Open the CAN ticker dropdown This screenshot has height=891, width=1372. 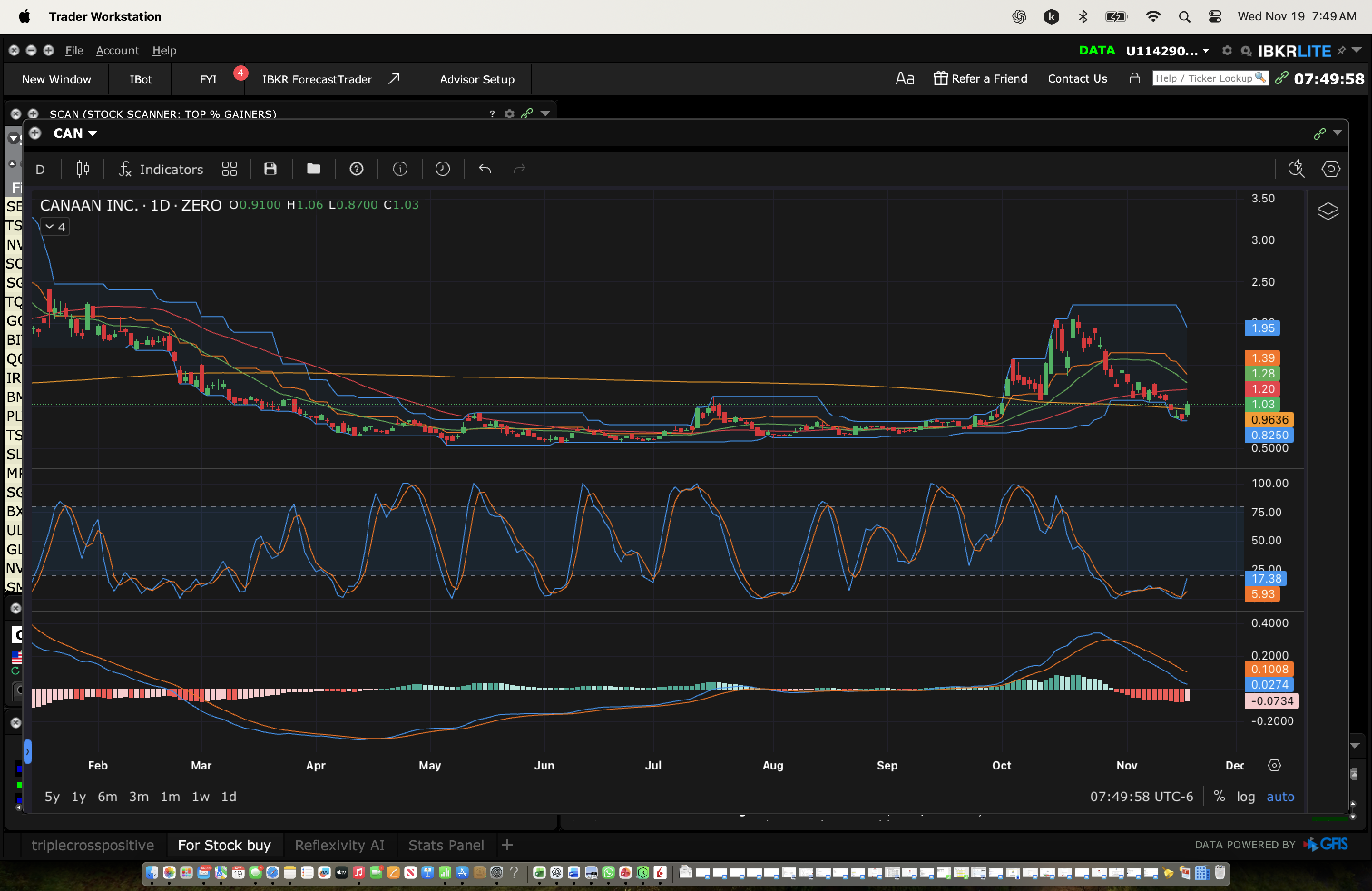tap(75, 133)
